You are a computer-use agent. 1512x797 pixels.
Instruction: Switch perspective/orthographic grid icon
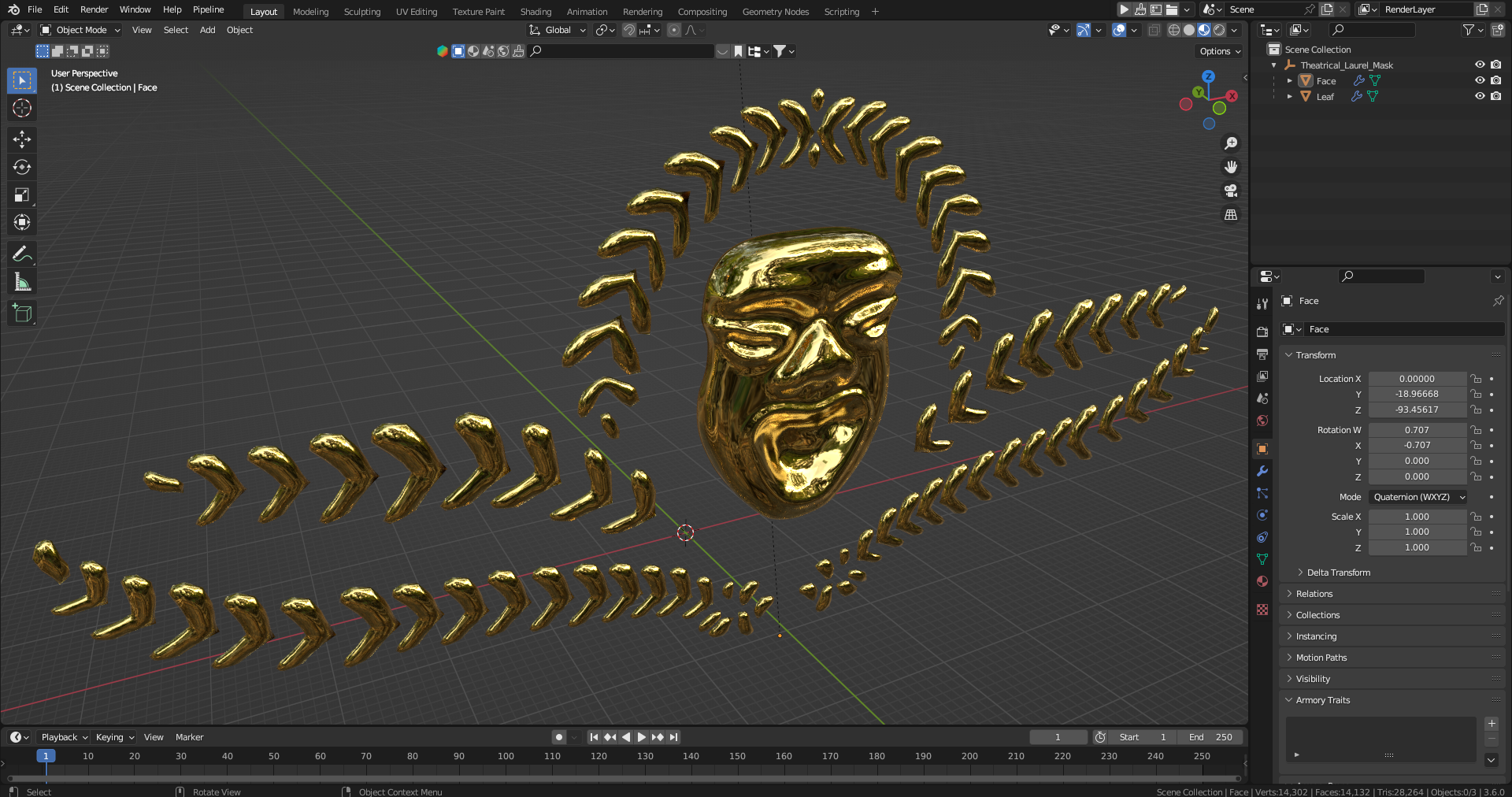1231,214
